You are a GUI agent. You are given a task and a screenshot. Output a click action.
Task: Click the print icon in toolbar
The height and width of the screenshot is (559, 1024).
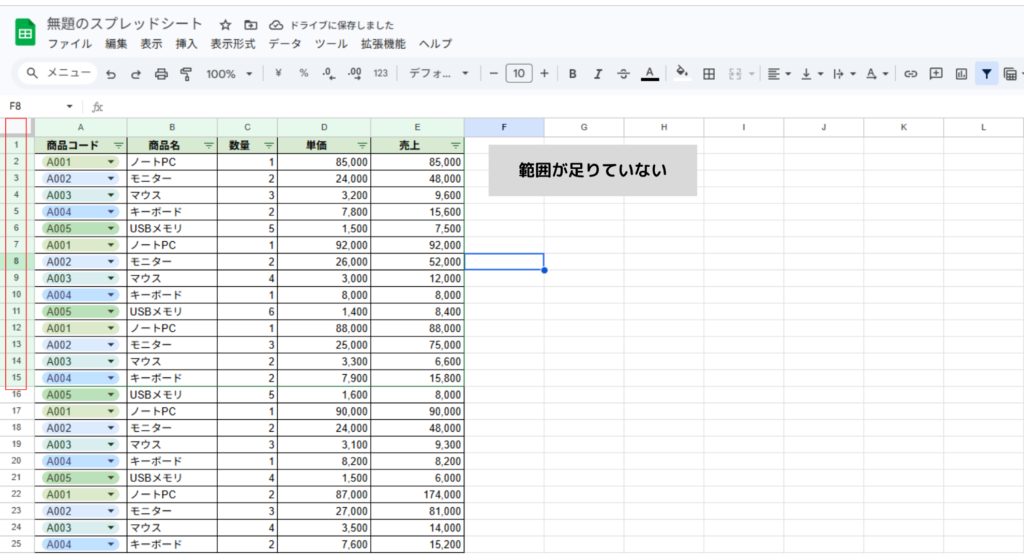click(160, 74)
